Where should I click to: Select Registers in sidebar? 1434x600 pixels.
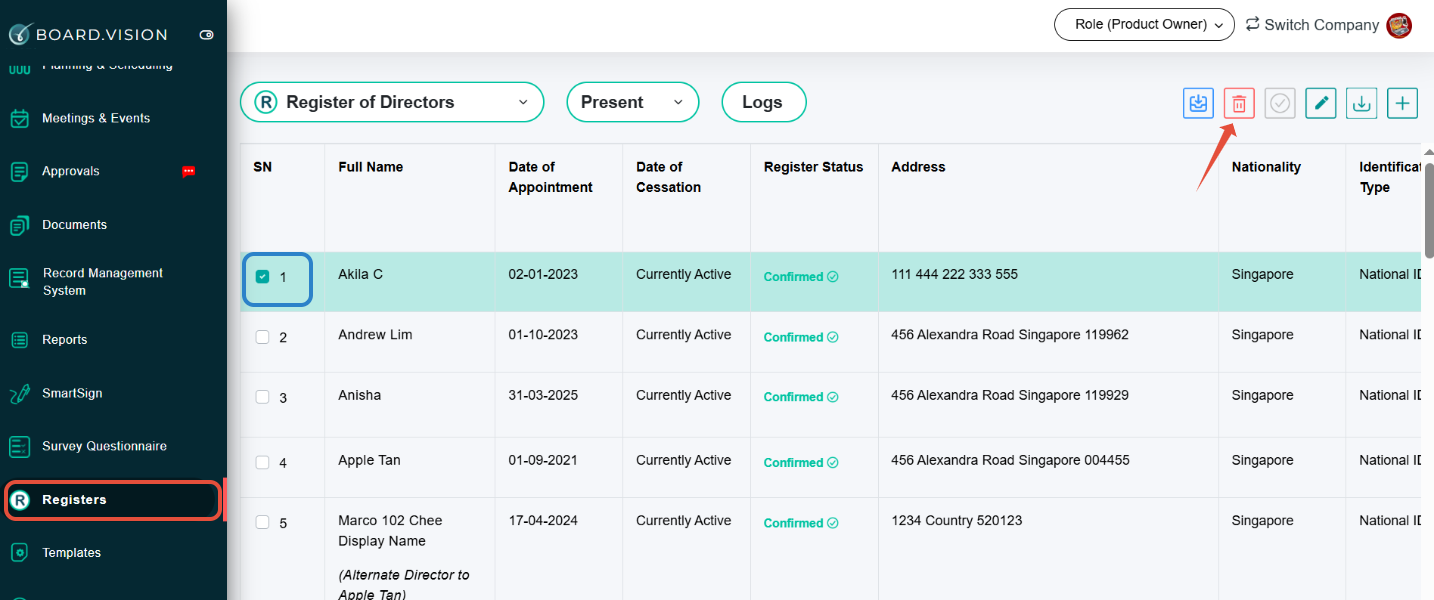pos(112,500)
